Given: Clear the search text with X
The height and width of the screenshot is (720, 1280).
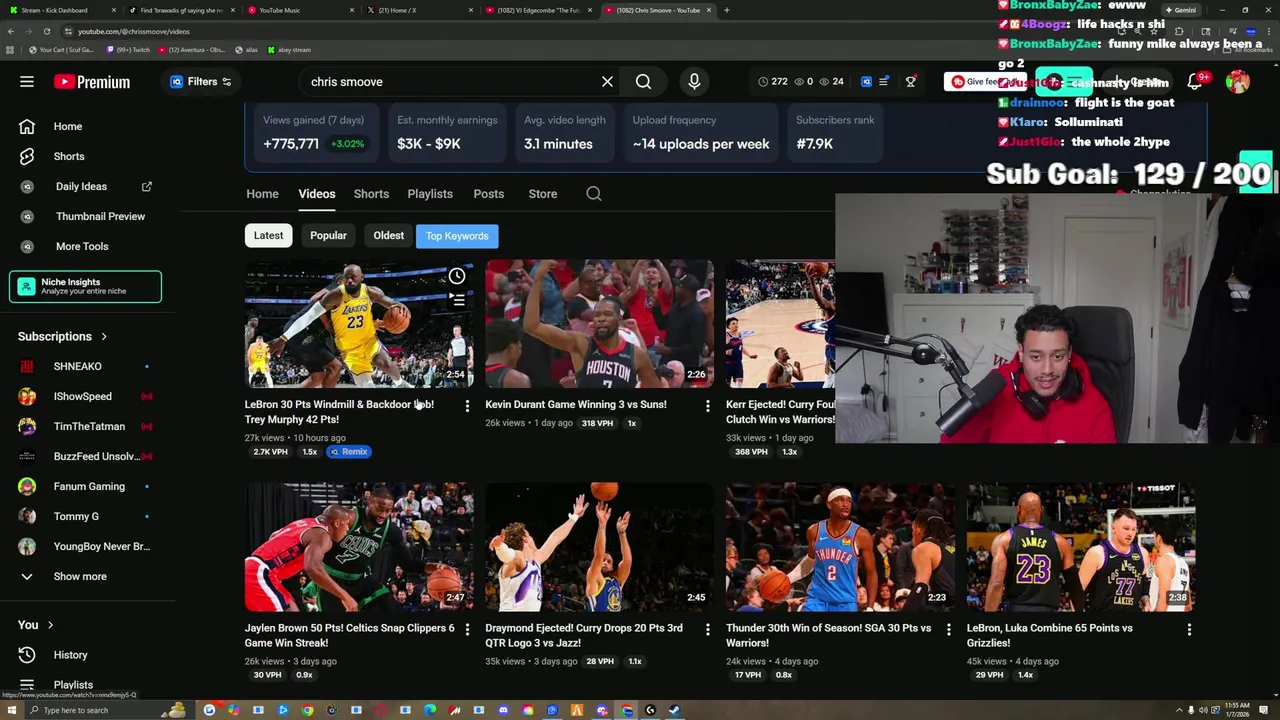Looking at the screenshot, I should [607, 82].
